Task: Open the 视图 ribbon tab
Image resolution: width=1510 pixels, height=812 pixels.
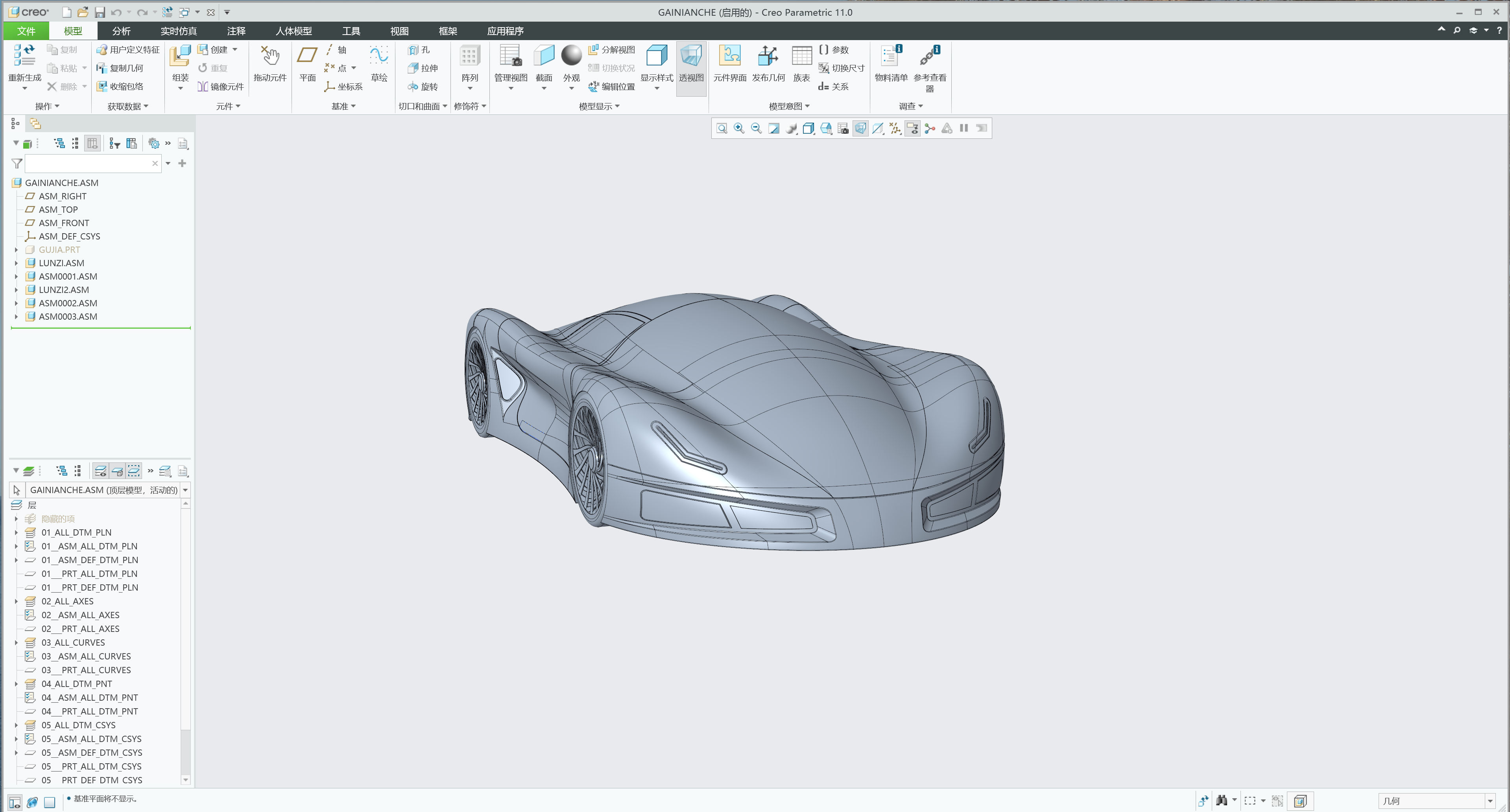Action: pyautogui.click(x=399, y=30)
